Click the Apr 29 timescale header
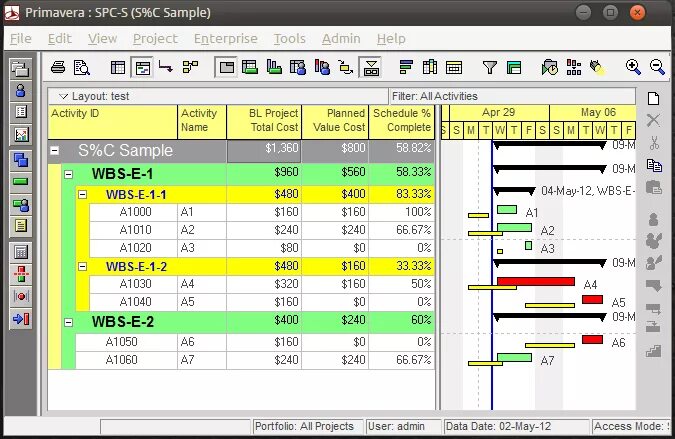 pos(499,113)
